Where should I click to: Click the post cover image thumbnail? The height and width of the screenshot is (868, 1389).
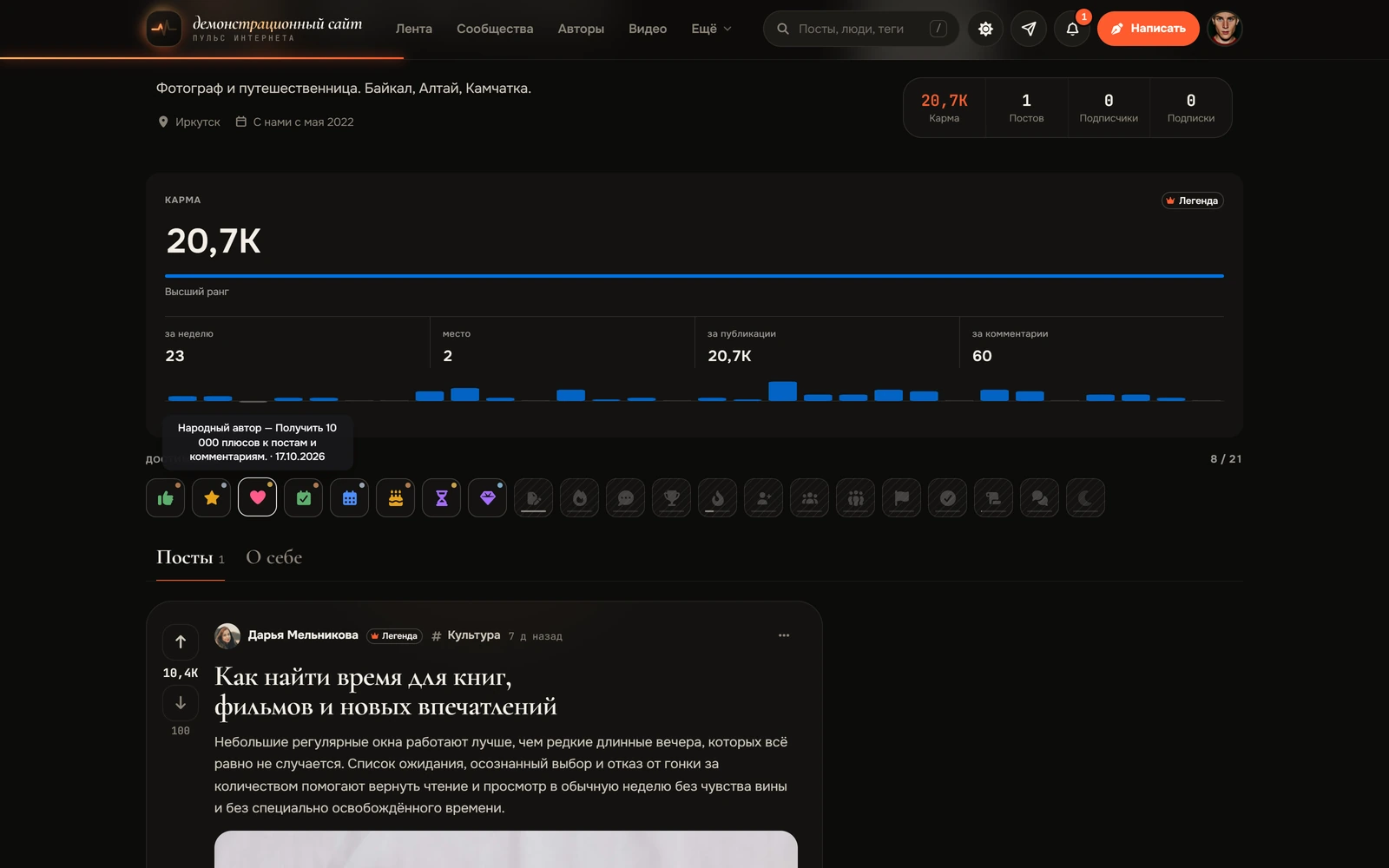pos(506,849)
